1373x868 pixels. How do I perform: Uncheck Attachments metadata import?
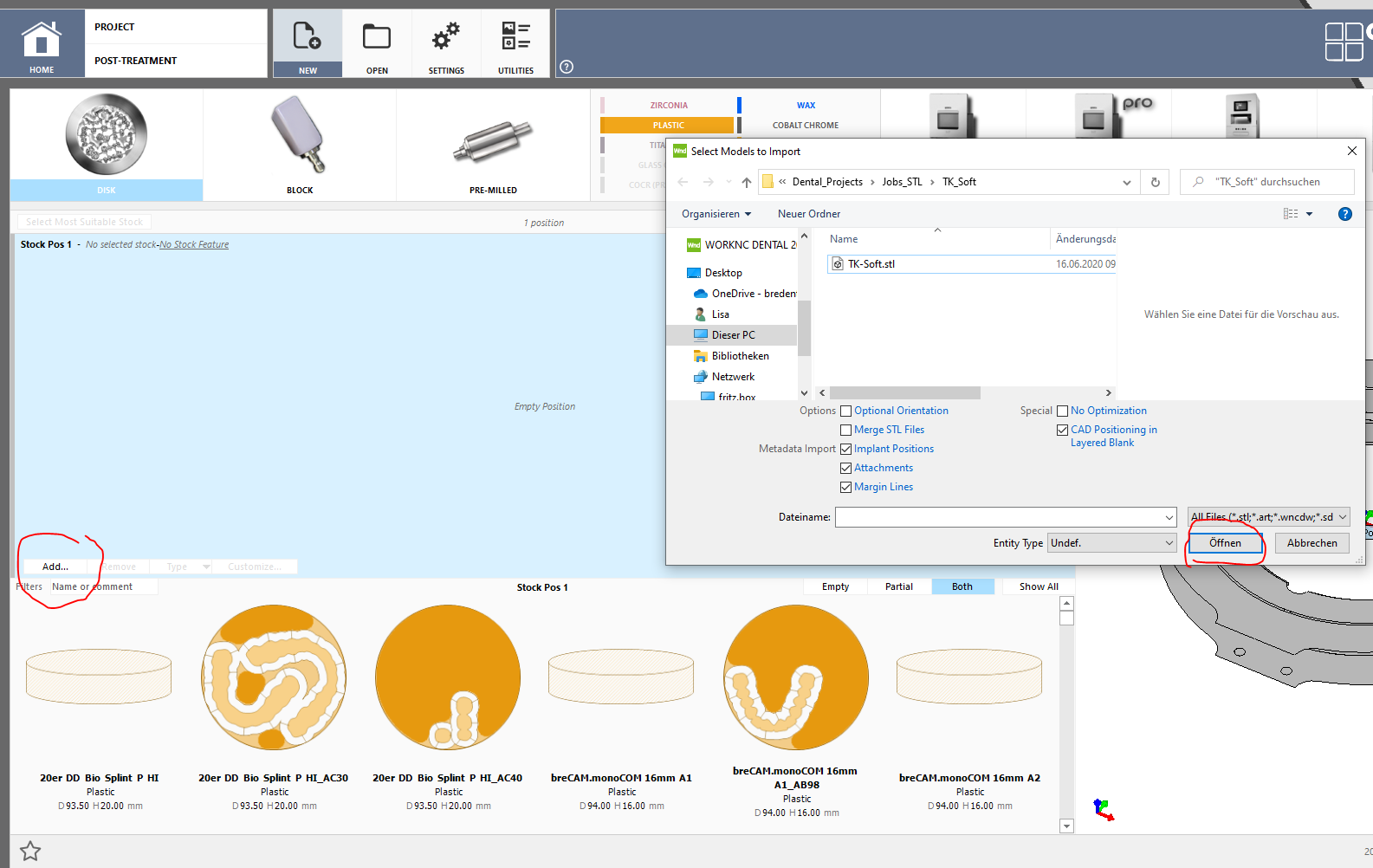846,469
